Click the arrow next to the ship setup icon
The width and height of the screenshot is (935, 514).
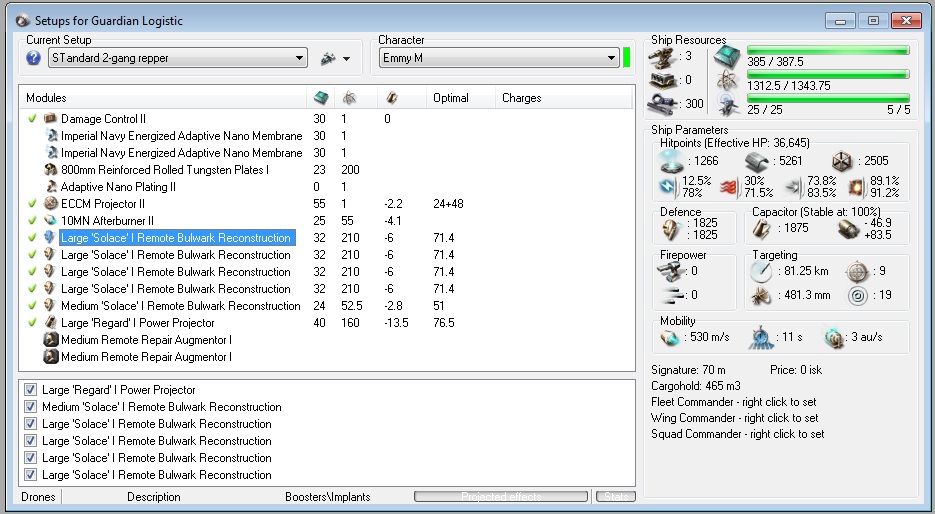(346, 59)
